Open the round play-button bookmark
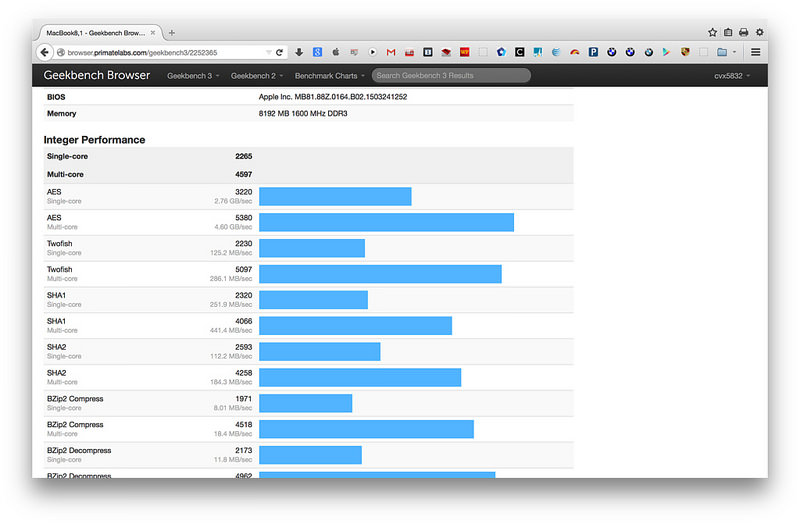Screen dimensions: 800x524 pos(372,52)
